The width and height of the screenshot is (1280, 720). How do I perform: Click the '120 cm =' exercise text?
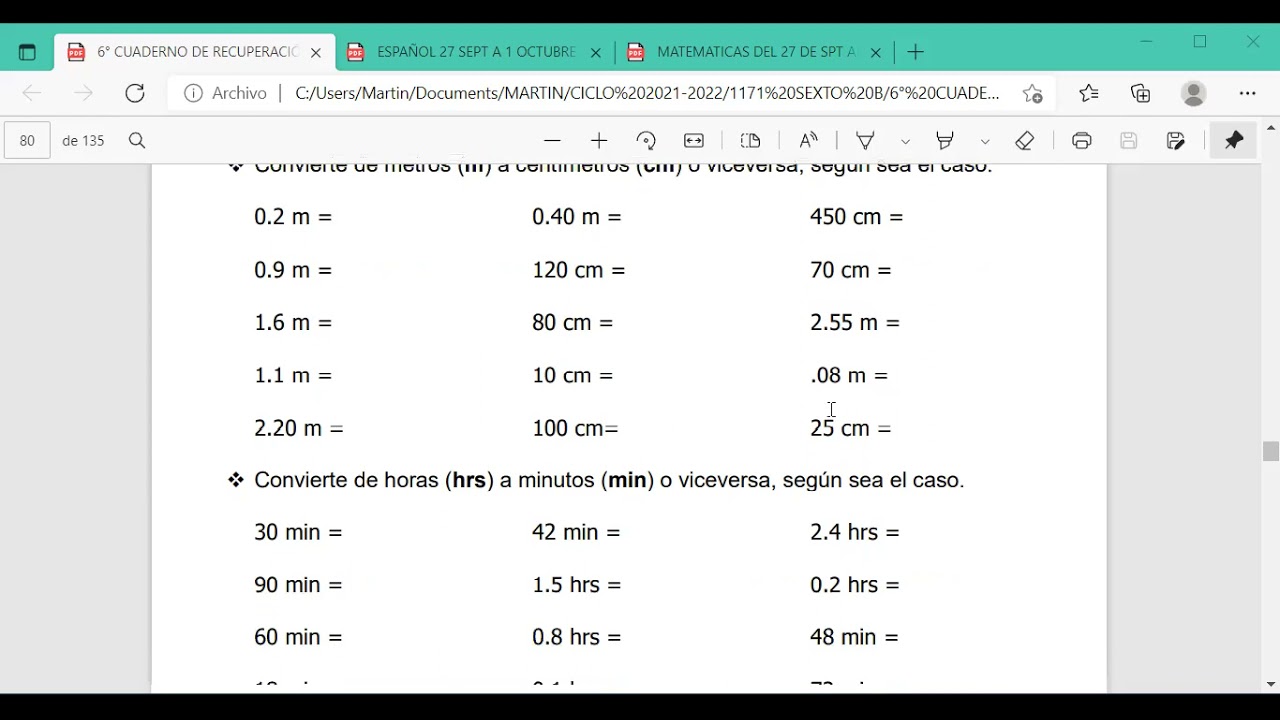pos(578,270)
